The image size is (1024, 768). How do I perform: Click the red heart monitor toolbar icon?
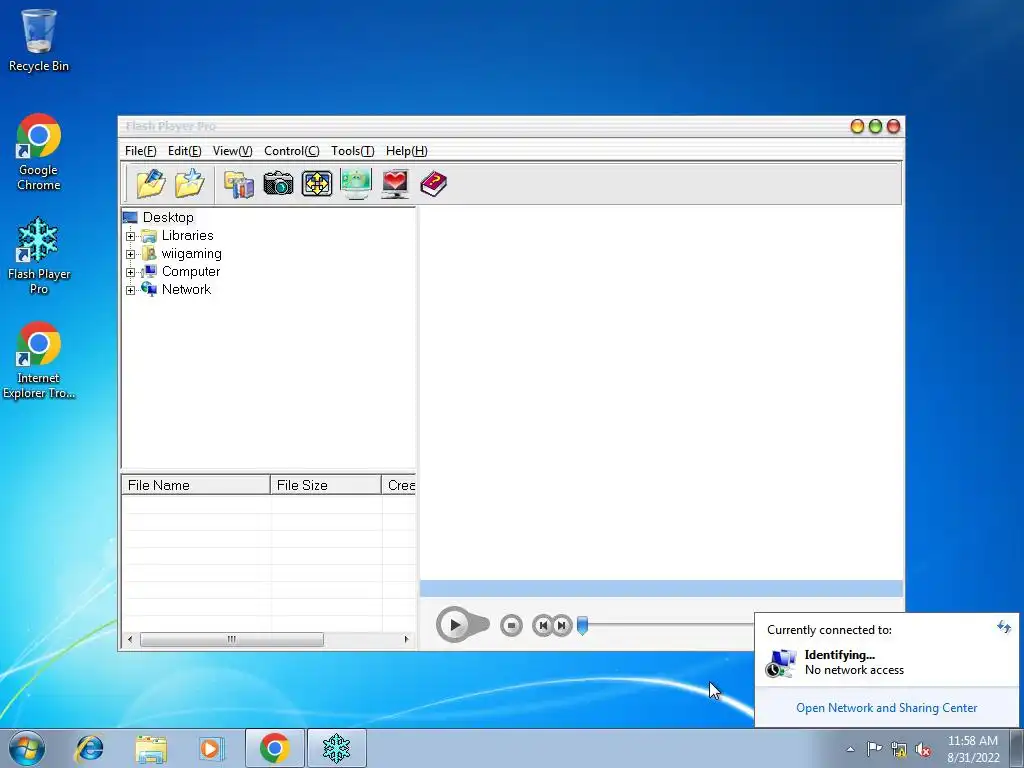[x=395, y=184]
